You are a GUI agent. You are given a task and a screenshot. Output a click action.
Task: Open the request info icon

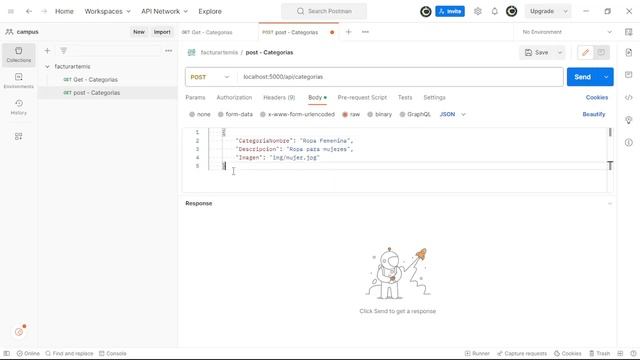[629, 142]
